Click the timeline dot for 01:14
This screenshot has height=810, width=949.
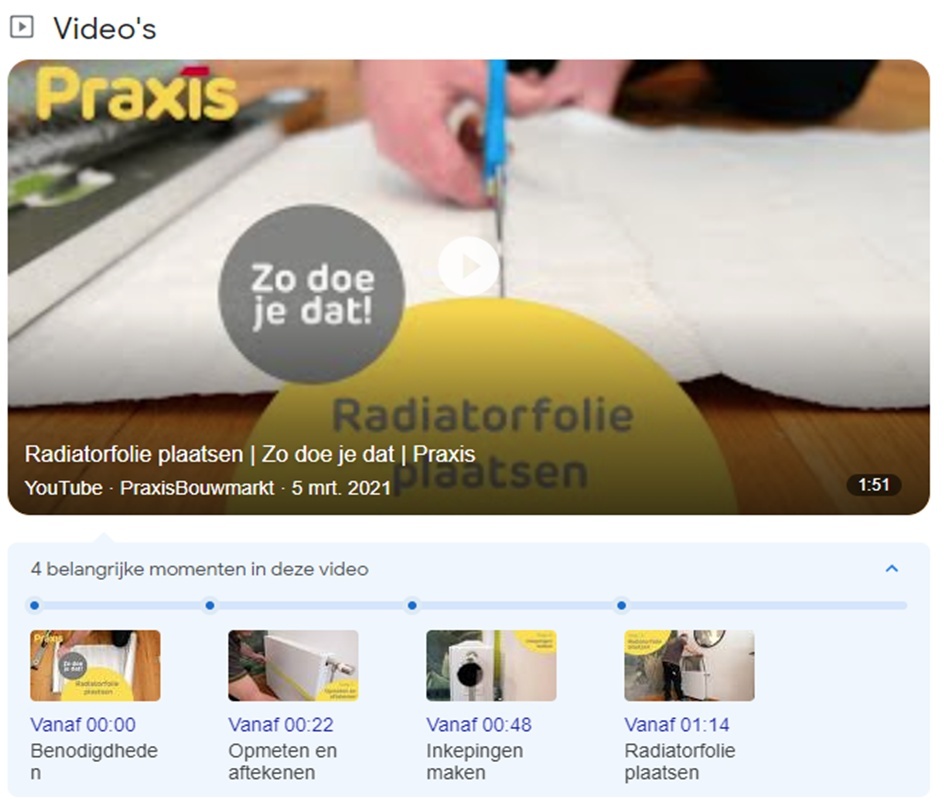coord(622,605)
